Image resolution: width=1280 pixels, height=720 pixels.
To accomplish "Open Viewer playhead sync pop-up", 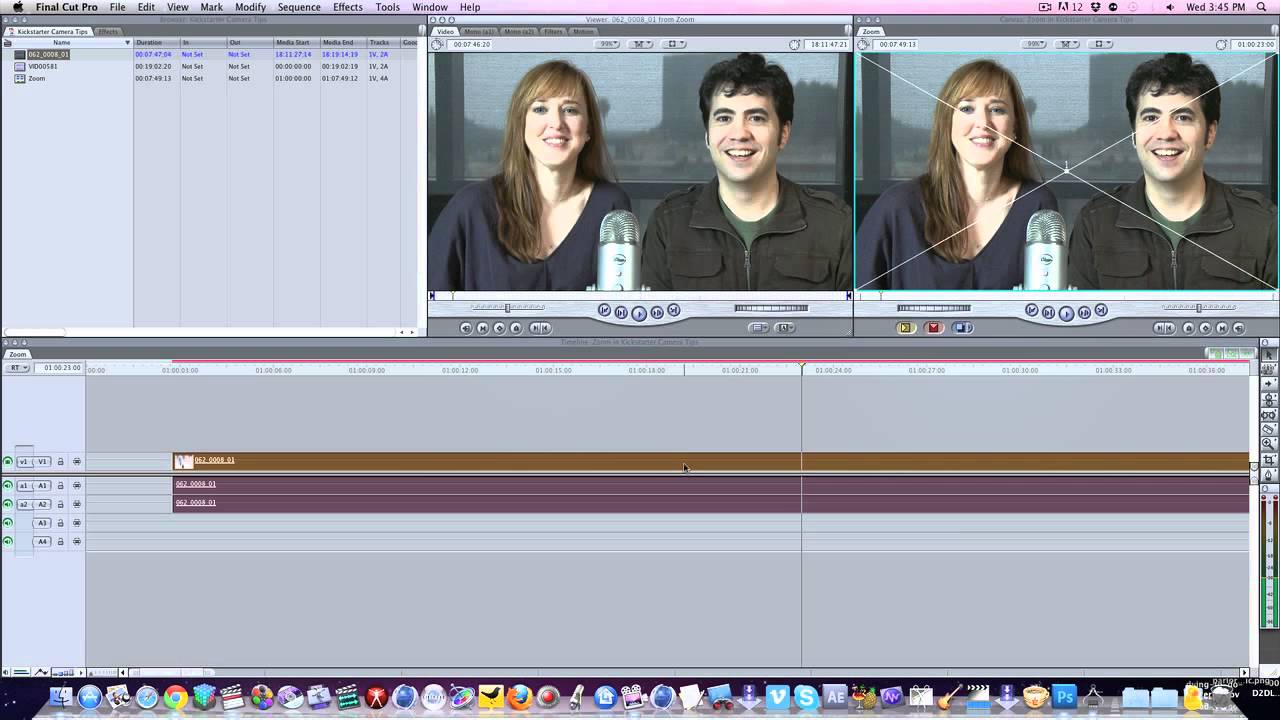I will click(640, 44).
